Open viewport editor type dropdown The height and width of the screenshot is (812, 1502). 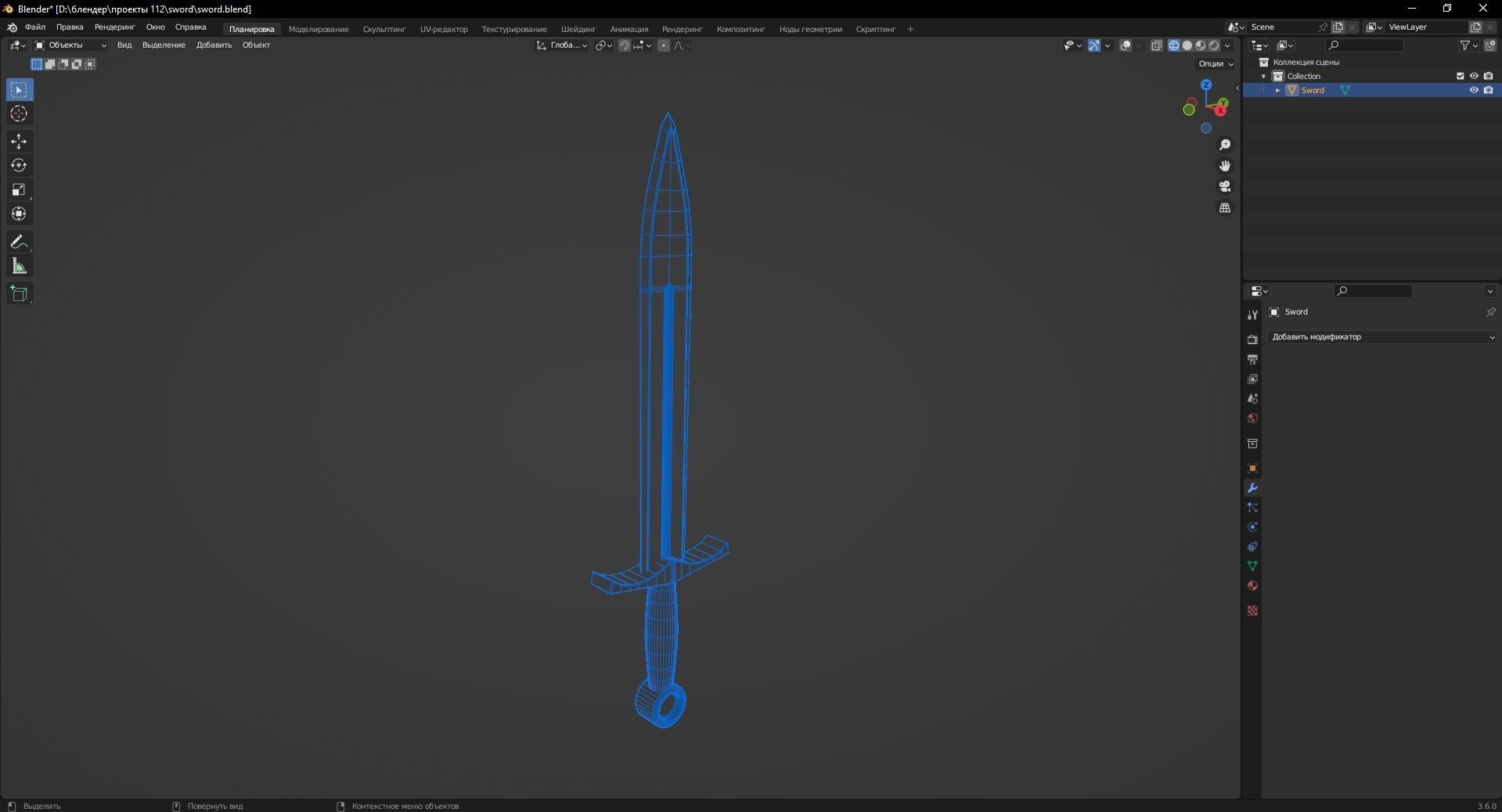coord(17,45)
